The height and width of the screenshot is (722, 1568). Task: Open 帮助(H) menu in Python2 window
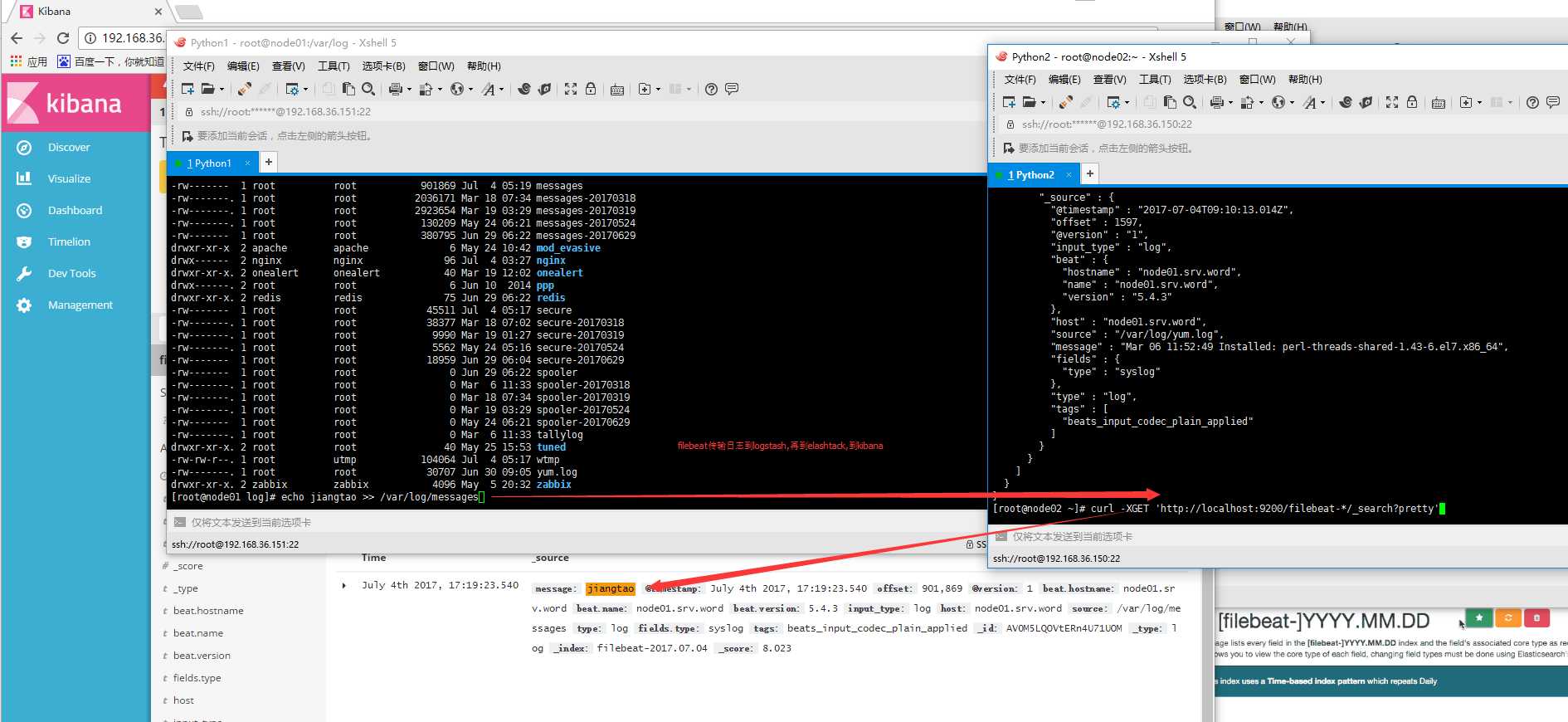(1305, 80)
